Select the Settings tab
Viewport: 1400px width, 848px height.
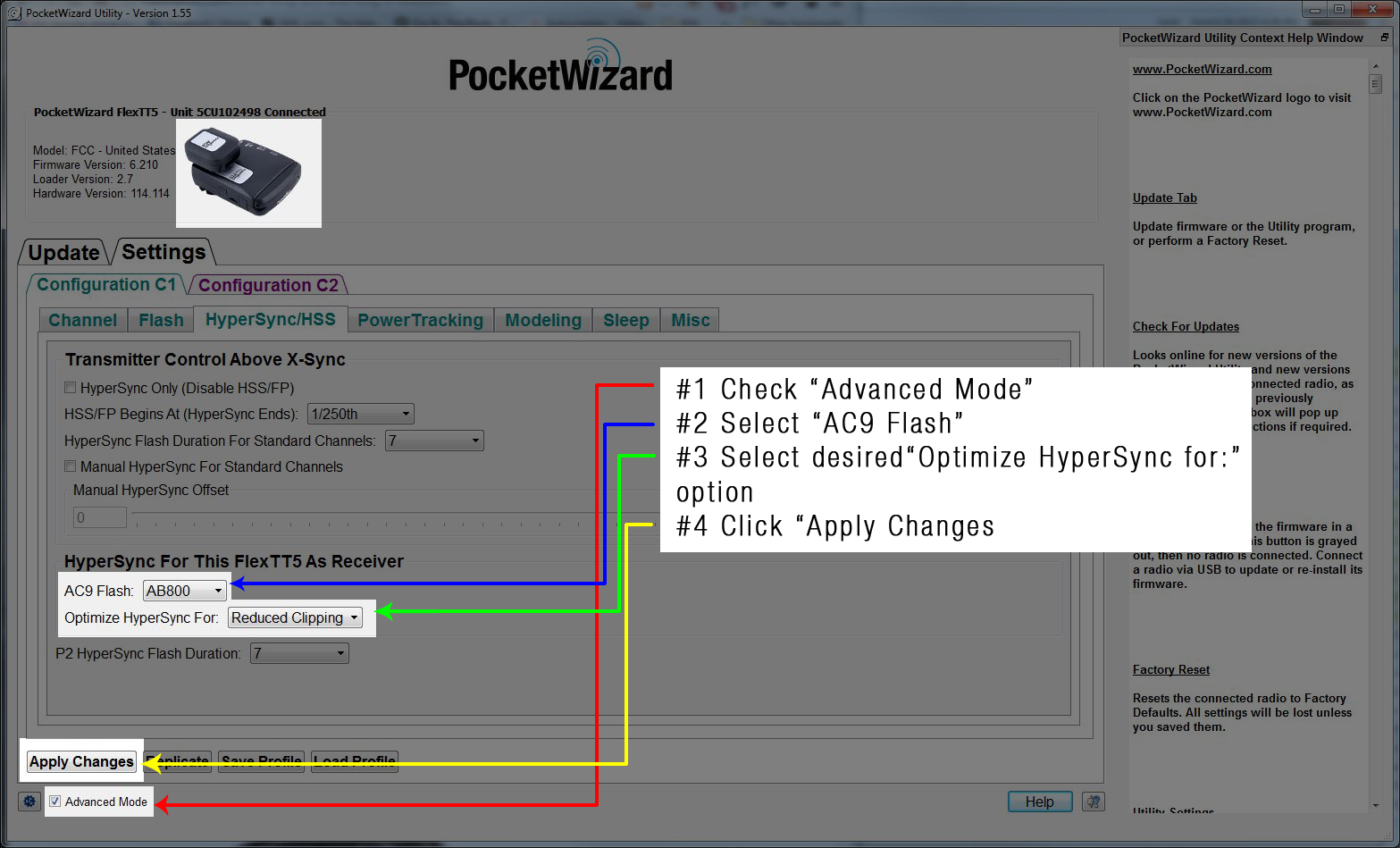pyautogui.click(x=163, y=252)
